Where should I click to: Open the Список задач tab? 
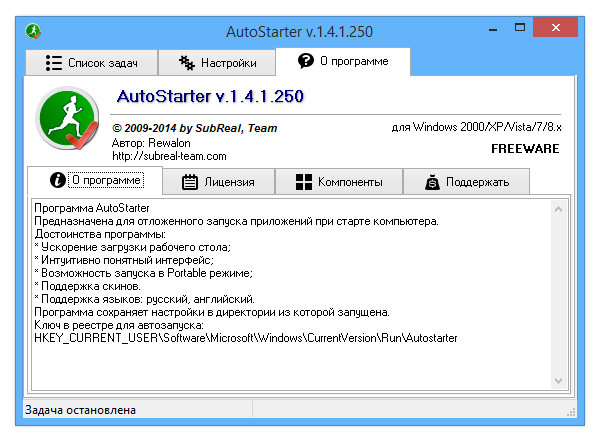[91, 63]
